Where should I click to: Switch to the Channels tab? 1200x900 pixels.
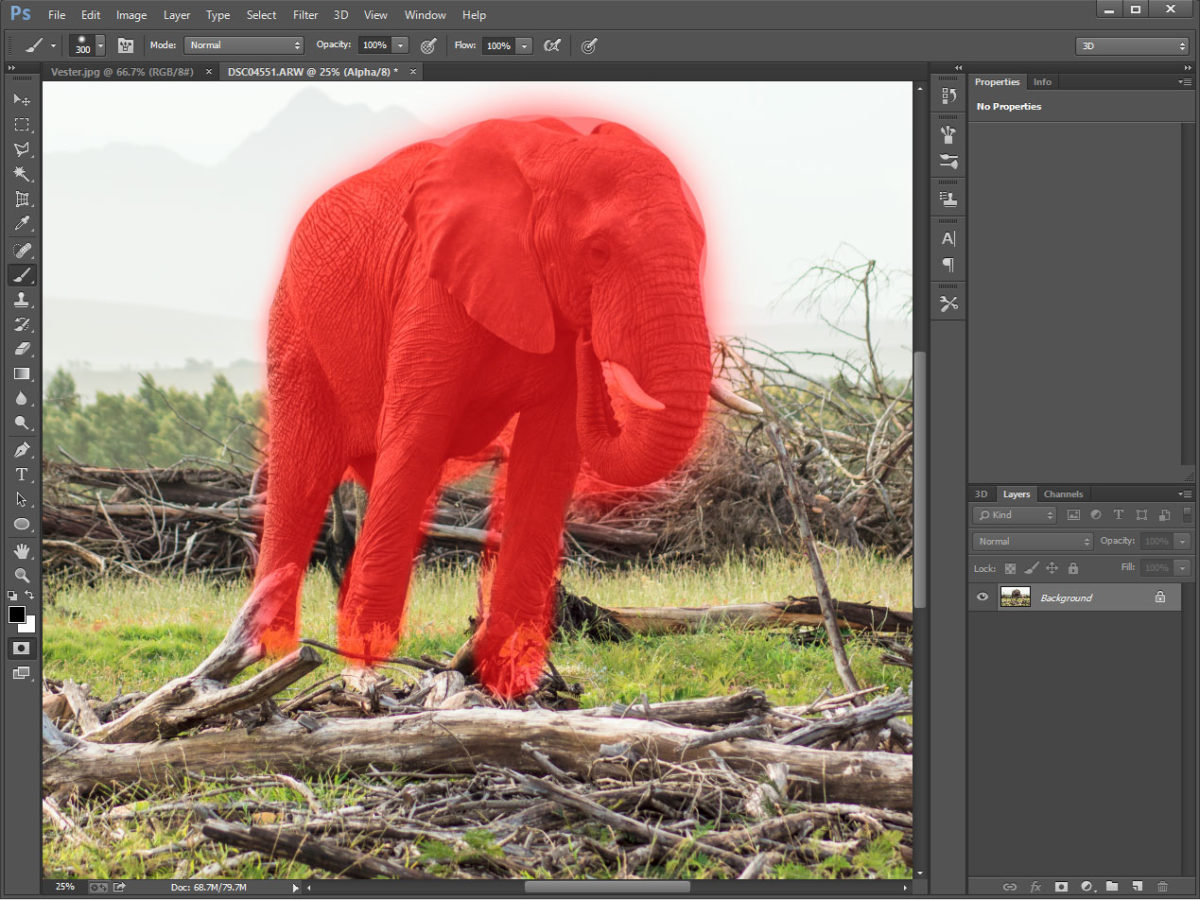(1063, 493)
